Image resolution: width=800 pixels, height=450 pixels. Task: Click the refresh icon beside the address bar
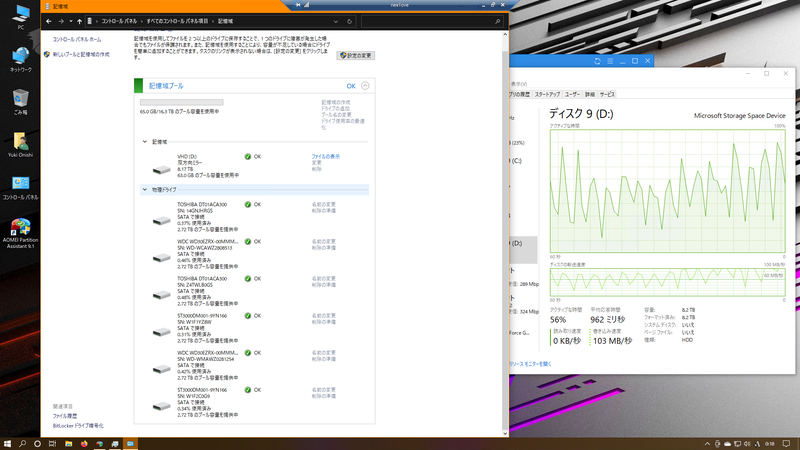[x=347, y=21]
